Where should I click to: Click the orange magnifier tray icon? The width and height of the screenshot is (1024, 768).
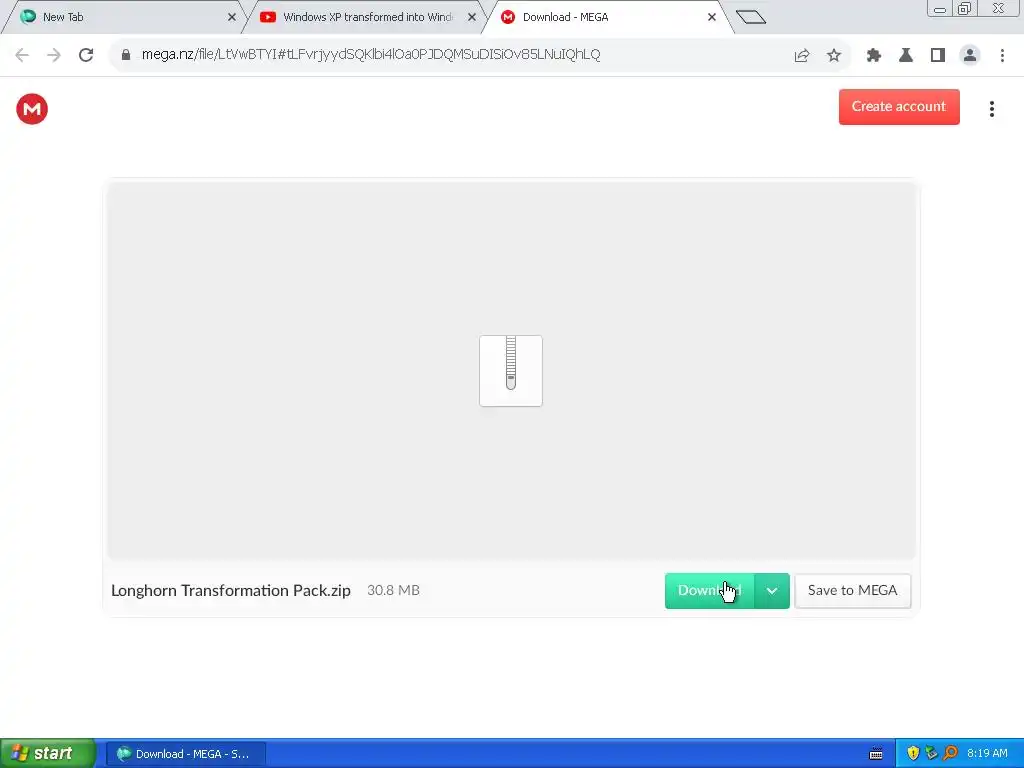coord(950,754)
